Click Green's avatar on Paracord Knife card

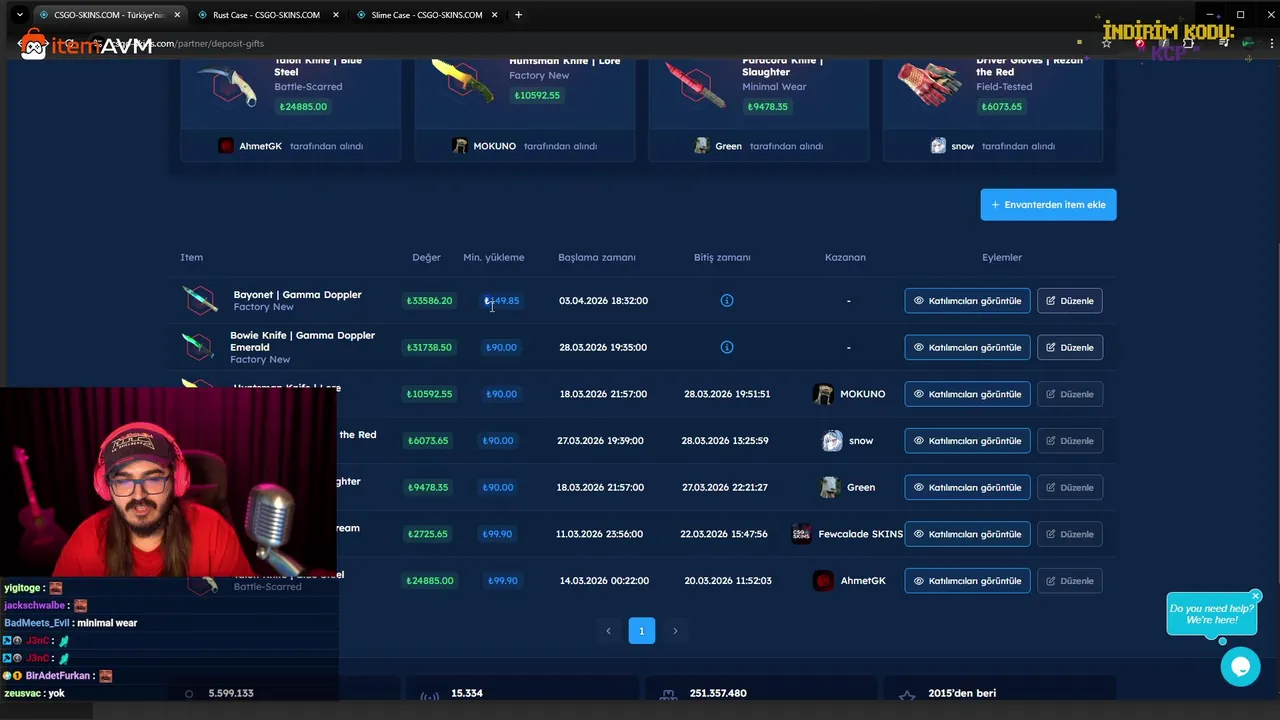(x=702, y=146)
